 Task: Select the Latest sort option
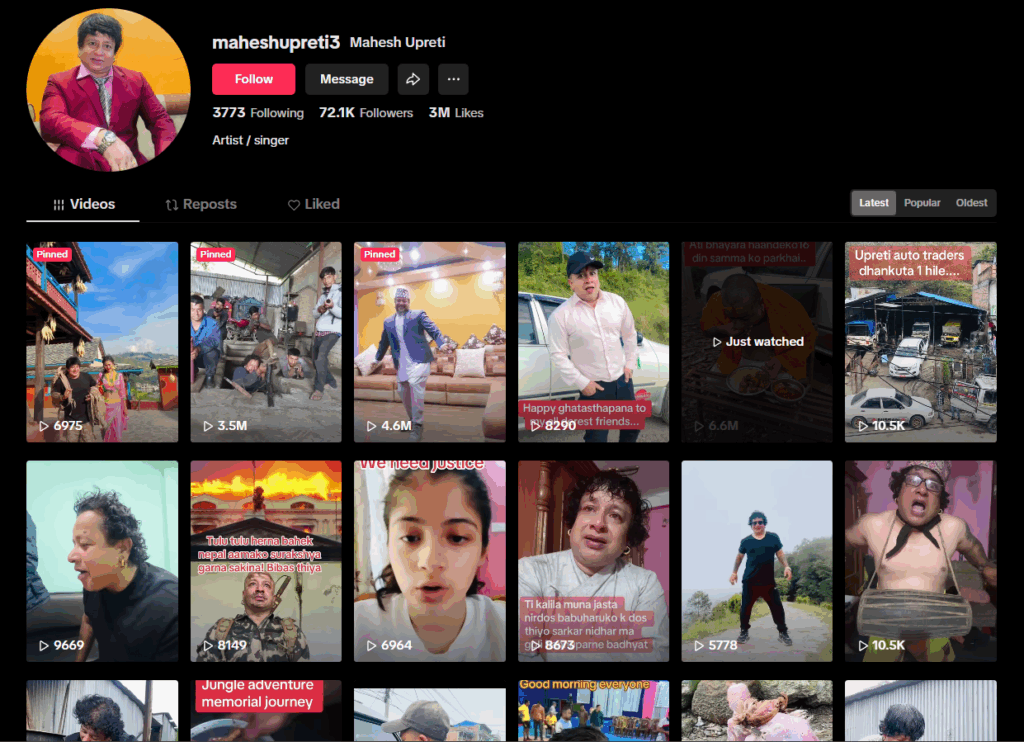pos(873,203)
